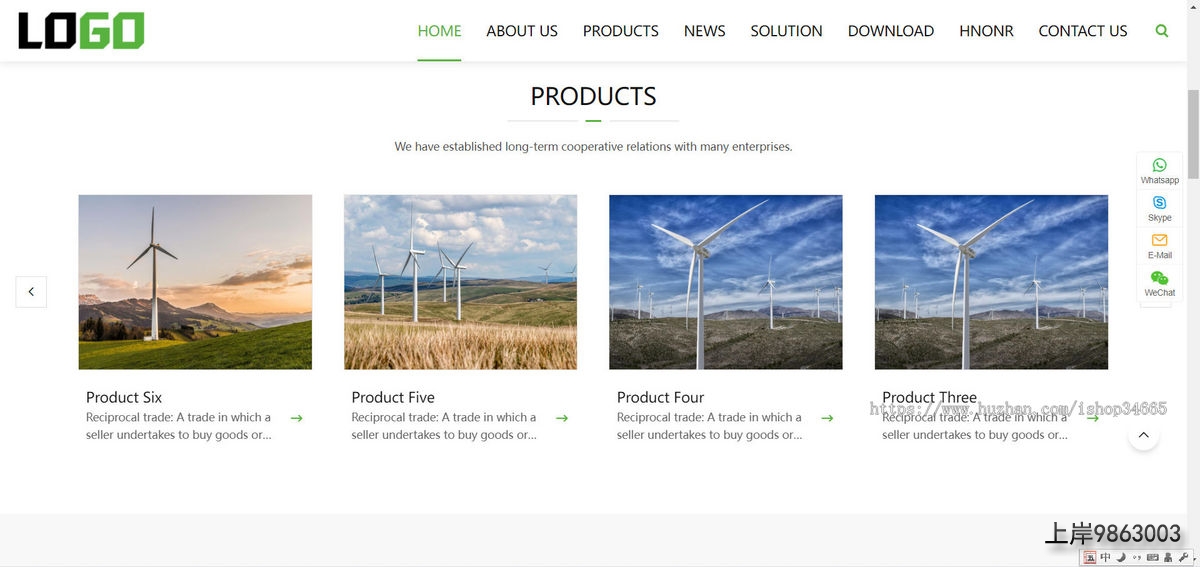1200x567 pixels.
Task: Click the search magnifier icon in header
Action: pyautogui.click(x=1161, y=31)
